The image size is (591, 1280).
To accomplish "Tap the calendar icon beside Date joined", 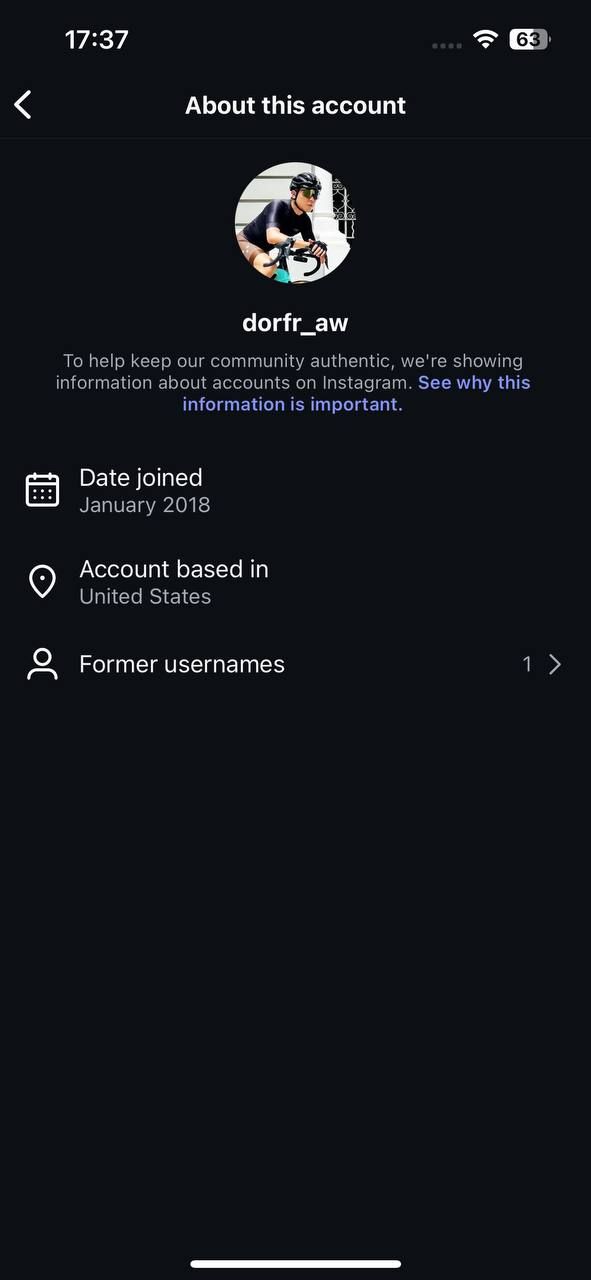I will (x=42, y=490).
